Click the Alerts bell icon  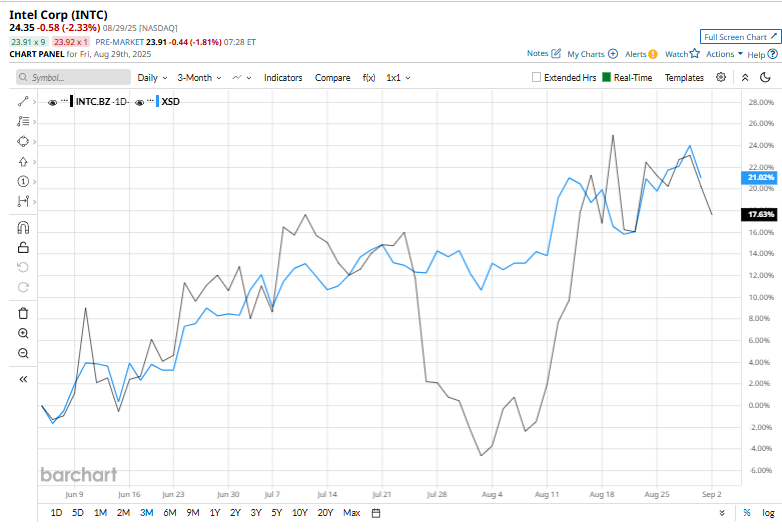[x=652, y=54]
